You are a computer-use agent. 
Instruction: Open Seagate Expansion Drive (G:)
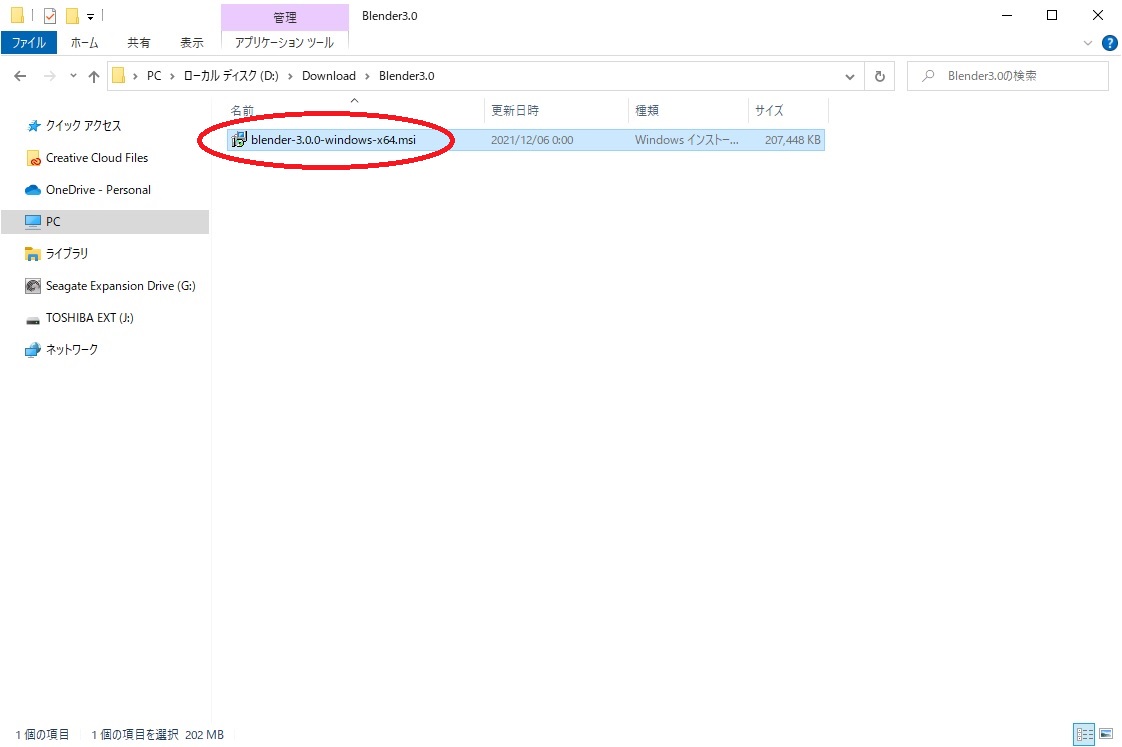[120, 286]
